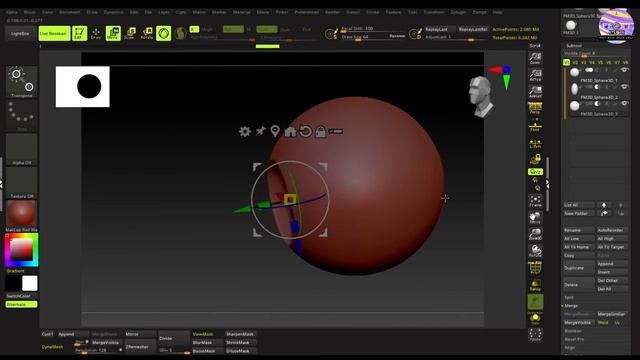The height and width of the screenshot is (360, 640).
Task: Expand the Align section
Action: click(x=570, y=348)
